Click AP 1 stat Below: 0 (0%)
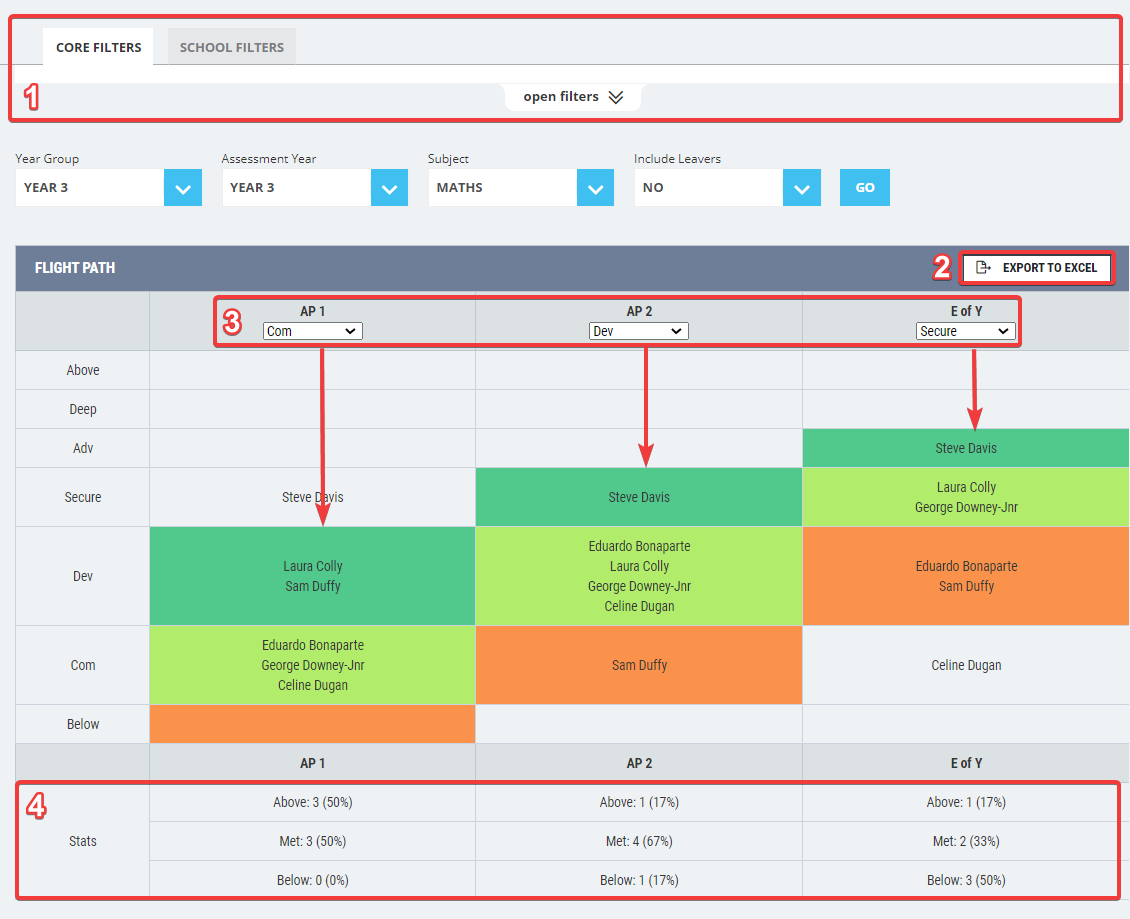This screenshot has width=1130, height=919. [313, 880]
